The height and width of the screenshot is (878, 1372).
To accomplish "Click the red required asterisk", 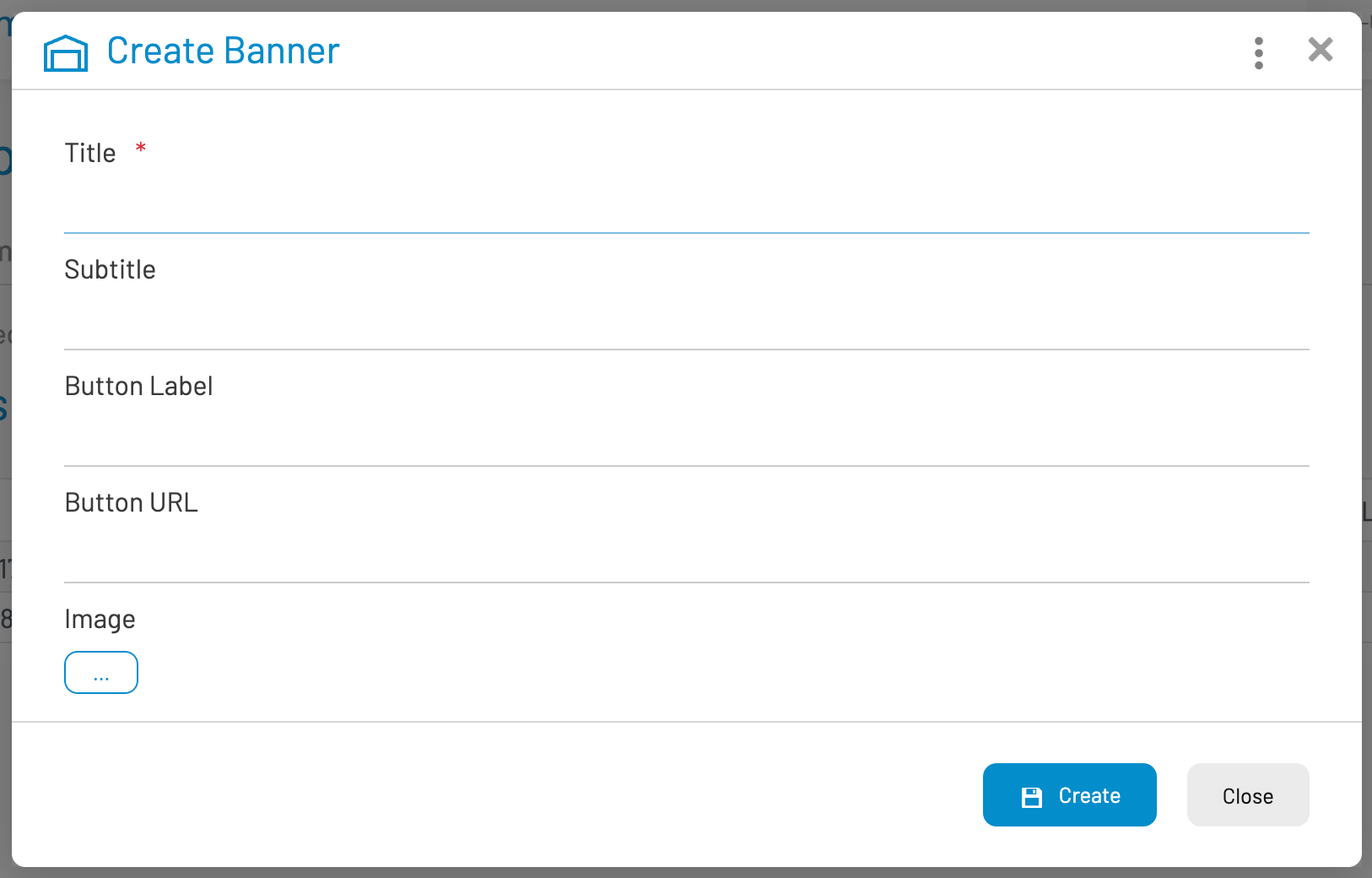I will (x=141, y=149).
